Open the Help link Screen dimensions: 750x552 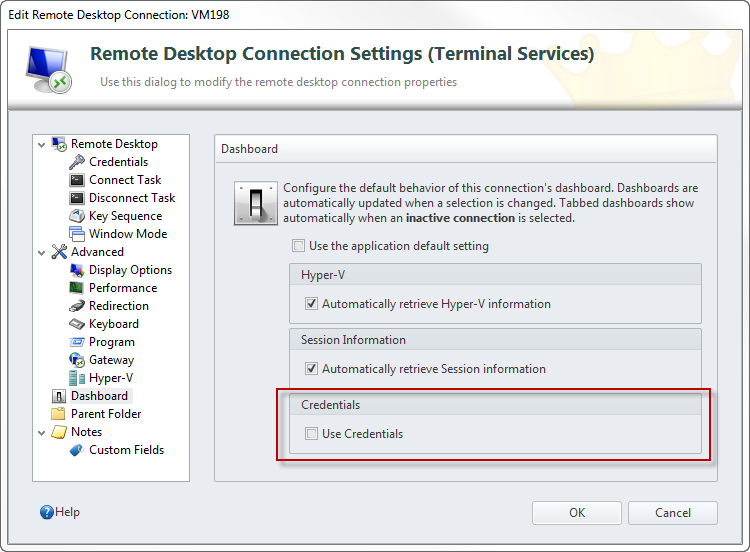pyautogui.click(x=60, y=512)
